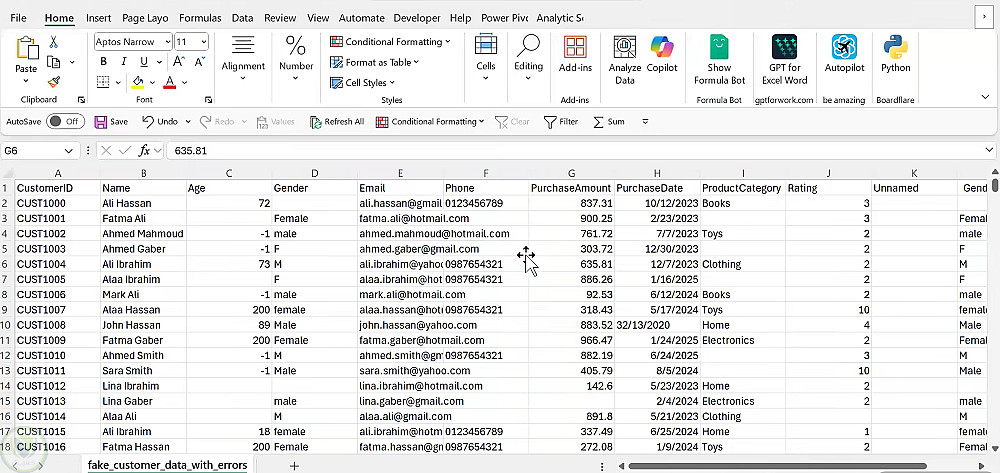Expand the formula bar
Screen dimensions: 1000x473
click(x=989, y=150)
